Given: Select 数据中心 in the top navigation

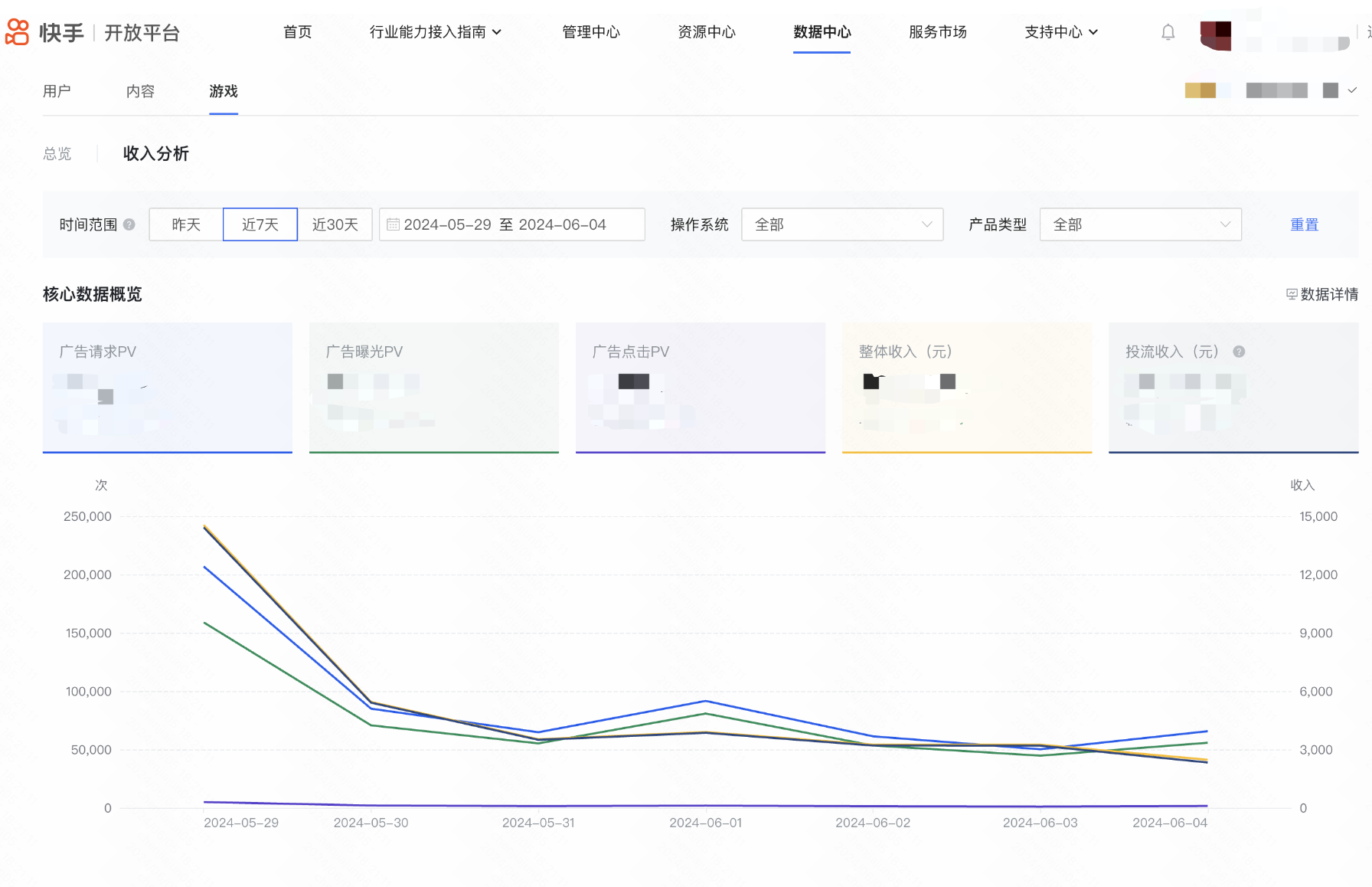Looking at the screenshot, I should pos(822,32).
